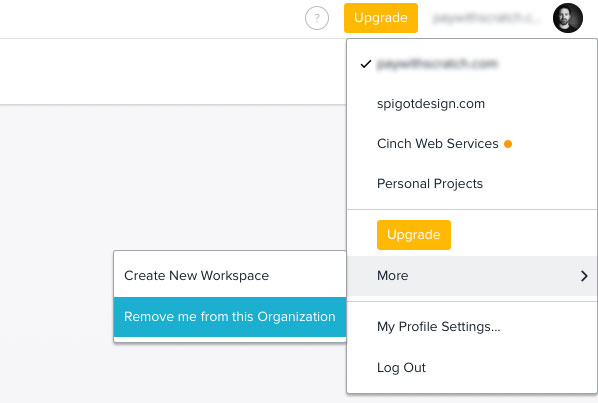Click the orange dot beside Cinch Web Services
The width and height of the screenshot is (598, 403).
pos(508,144)
